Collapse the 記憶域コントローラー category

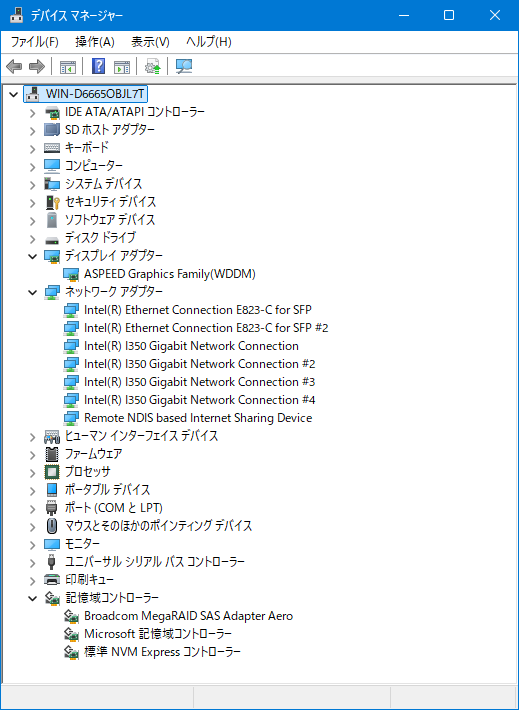coord(33,599)
